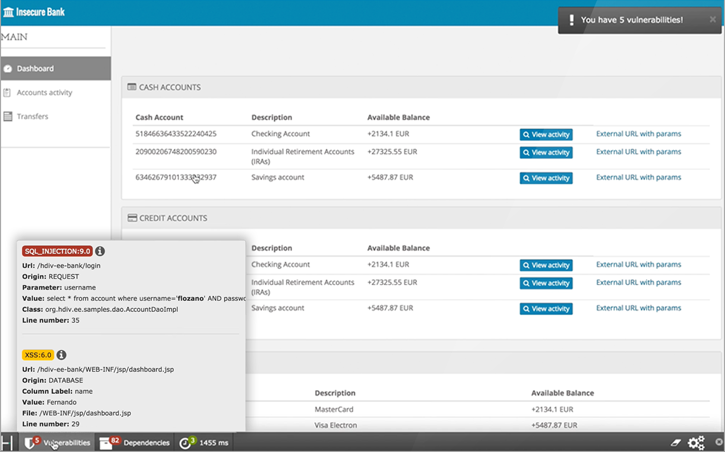View activity for Credit Savings account
Image resolution: width=725 pixels, height=452 pixels.
[x=546, y=309]
